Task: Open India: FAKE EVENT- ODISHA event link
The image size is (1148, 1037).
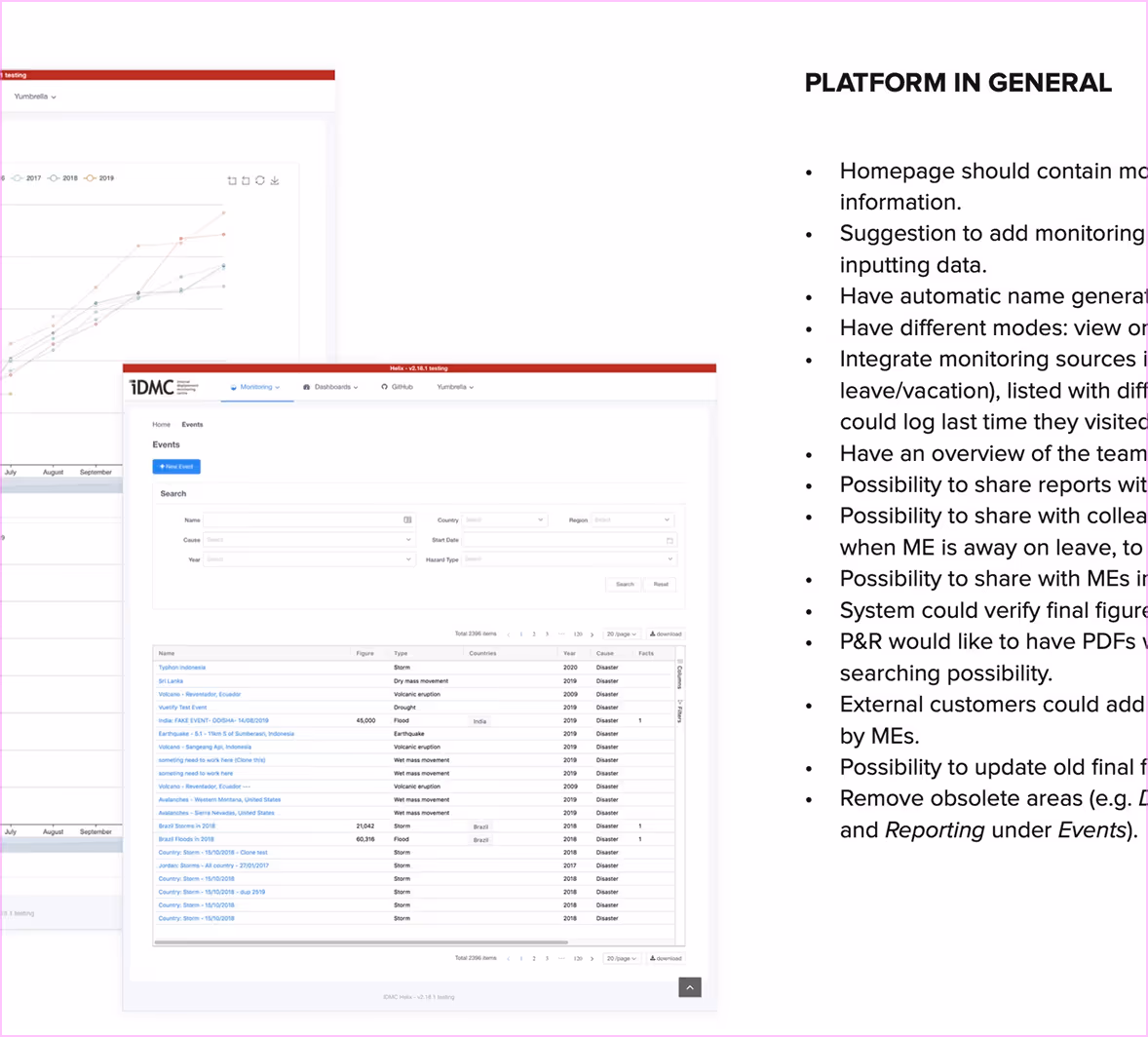Action: [x=213, y=720]
